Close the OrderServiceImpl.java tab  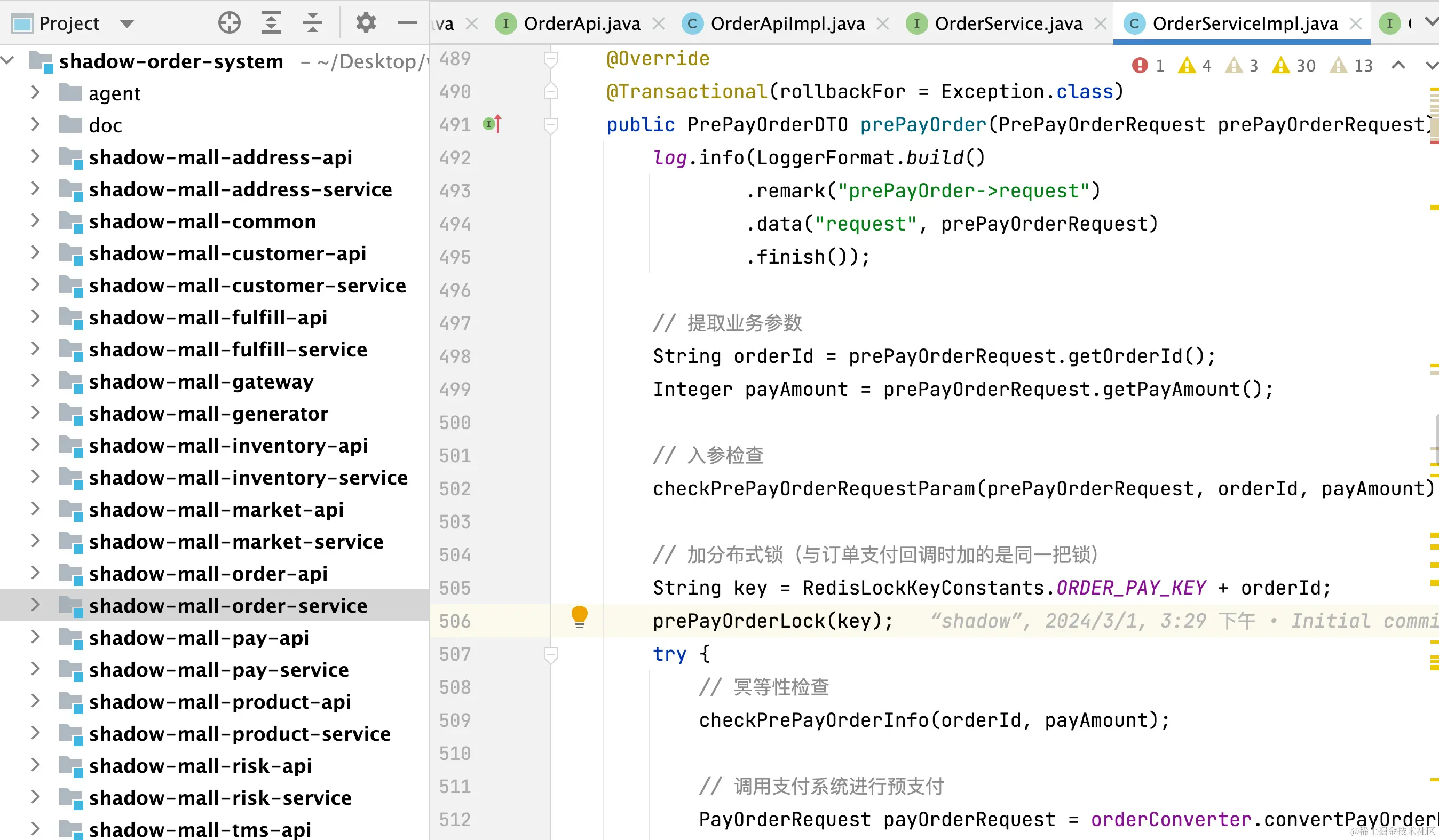click(x=1356, y=23)
